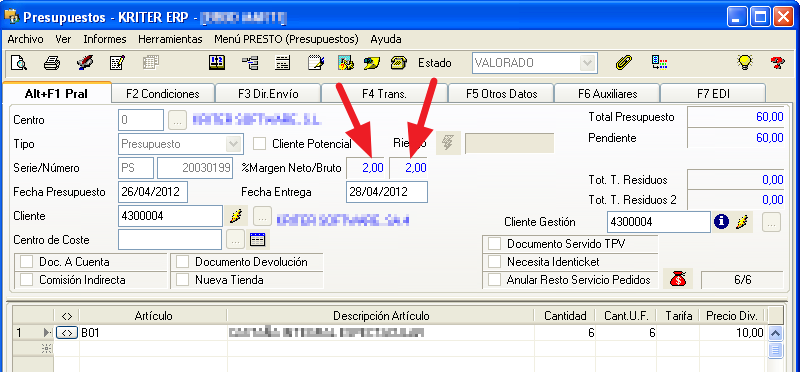Click the print preview magnifier icon
800x372 pixels.
(18, 63)
